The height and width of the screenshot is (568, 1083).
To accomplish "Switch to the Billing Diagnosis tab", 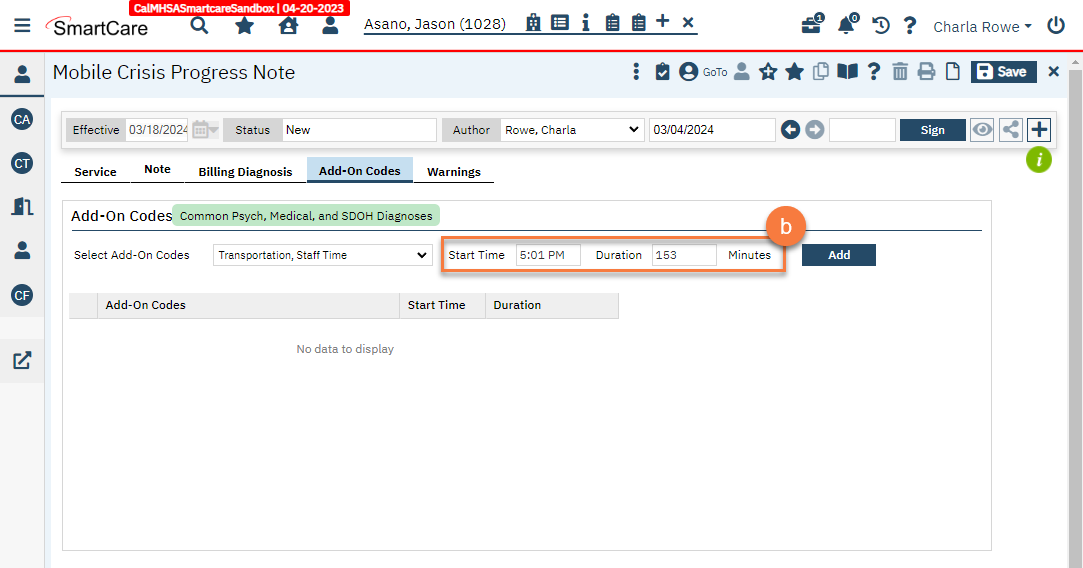I will 245,171.
